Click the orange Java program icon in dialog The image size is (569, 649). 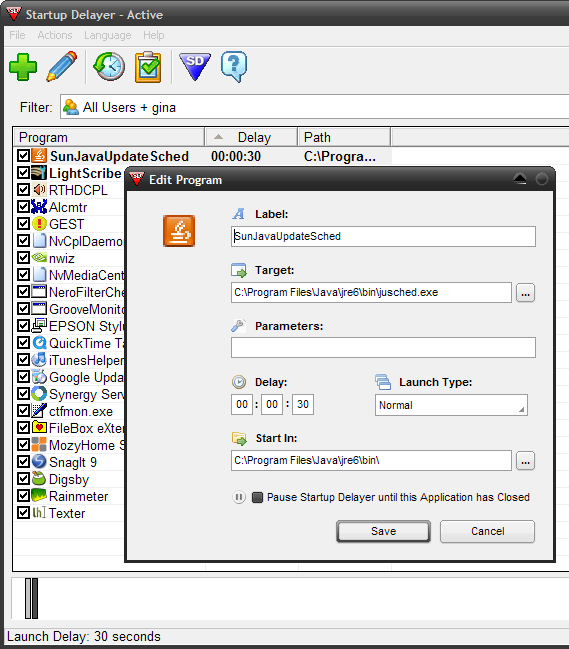click(179, 231)
